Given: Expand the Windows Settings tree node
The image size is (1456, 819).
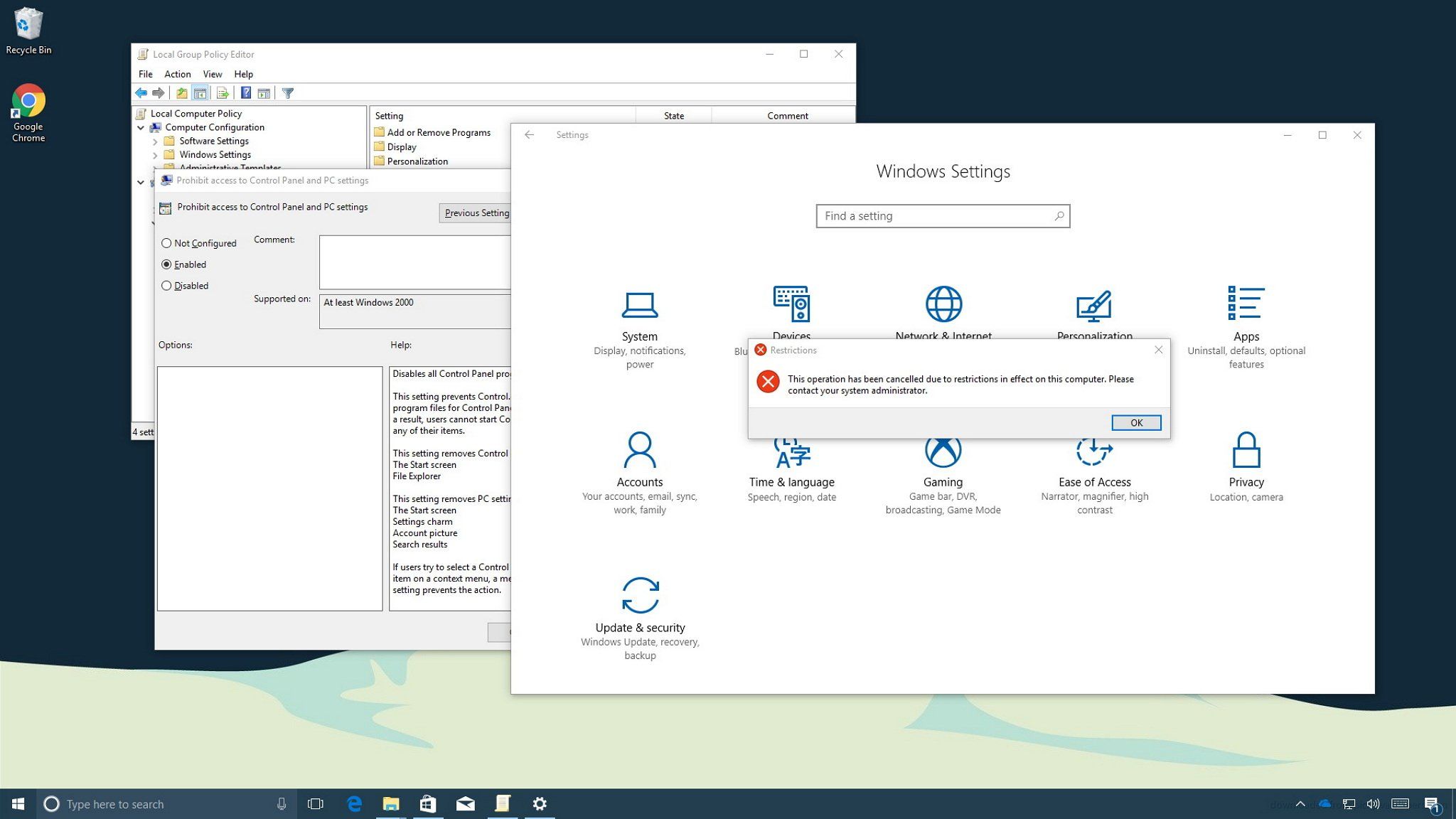Looking at the screenshot, I should point(155,155).
